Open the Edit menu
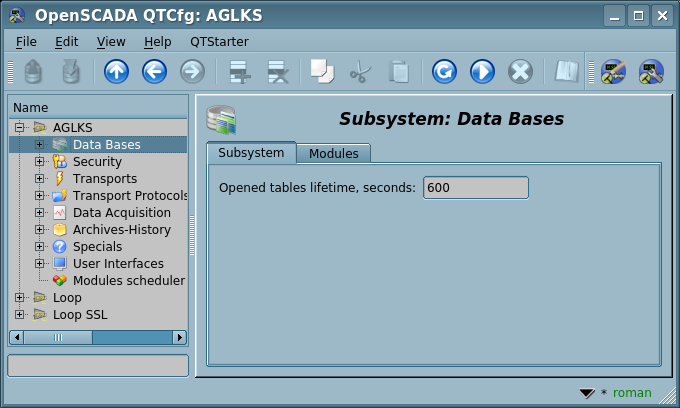 (66, 41)
